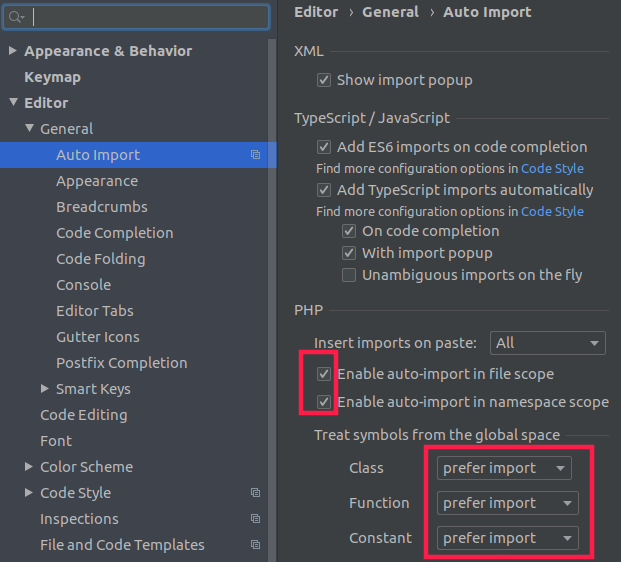Uncheck Enable auto-import in file scope
The image size is (621, 562).
coord(324,374)
